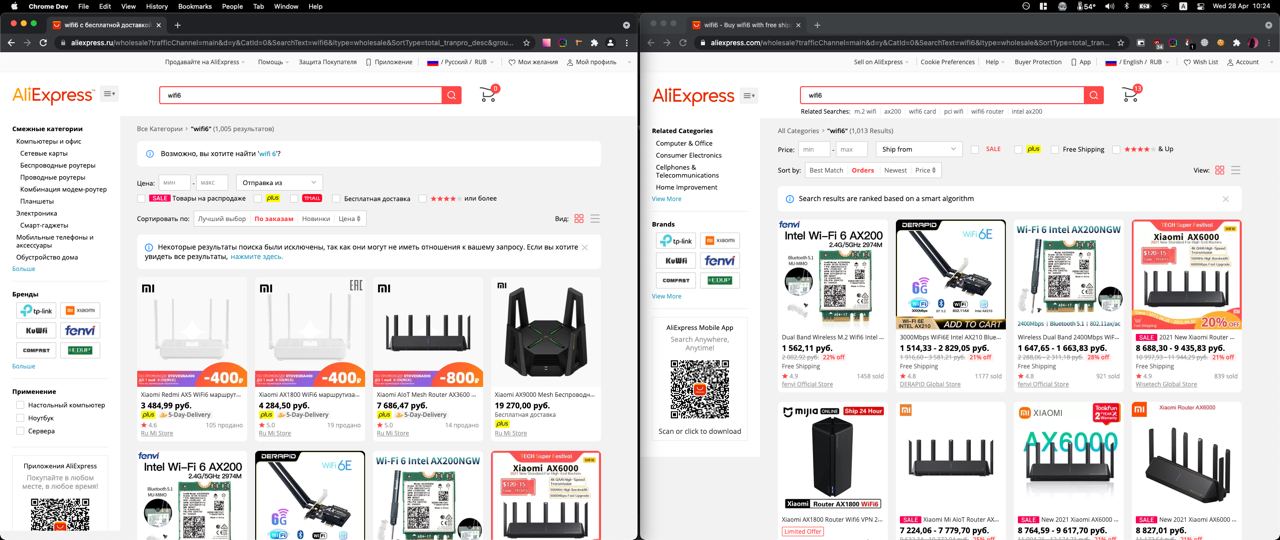The height and width of the screenshot is (540, 1280).
Task: Tick the four stars или более checkbox
Action: click(x=421, y=198)
